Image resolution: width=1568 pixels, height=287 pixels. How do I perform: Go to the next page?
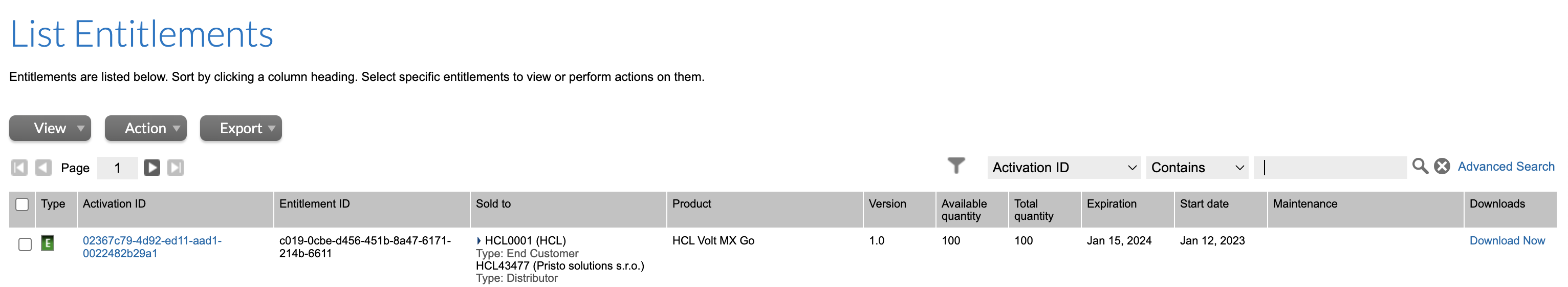coord(151,168)
